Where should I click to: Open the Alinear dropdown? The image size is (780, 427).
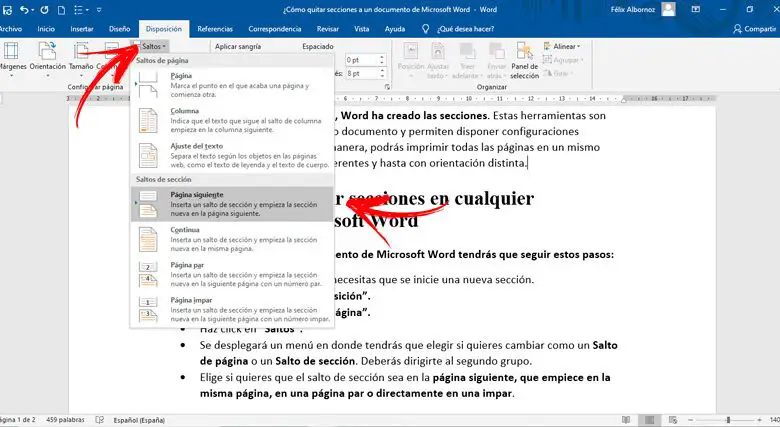562,46
